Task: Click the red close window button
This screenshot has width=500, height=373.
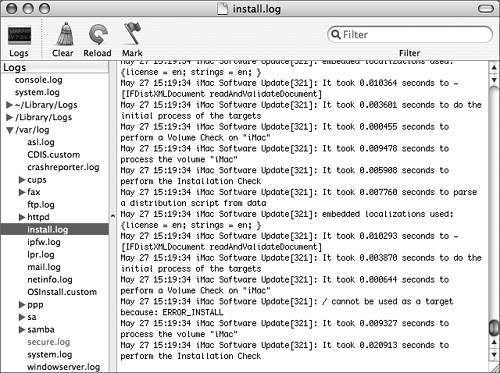Action: (x=12, y=9)
